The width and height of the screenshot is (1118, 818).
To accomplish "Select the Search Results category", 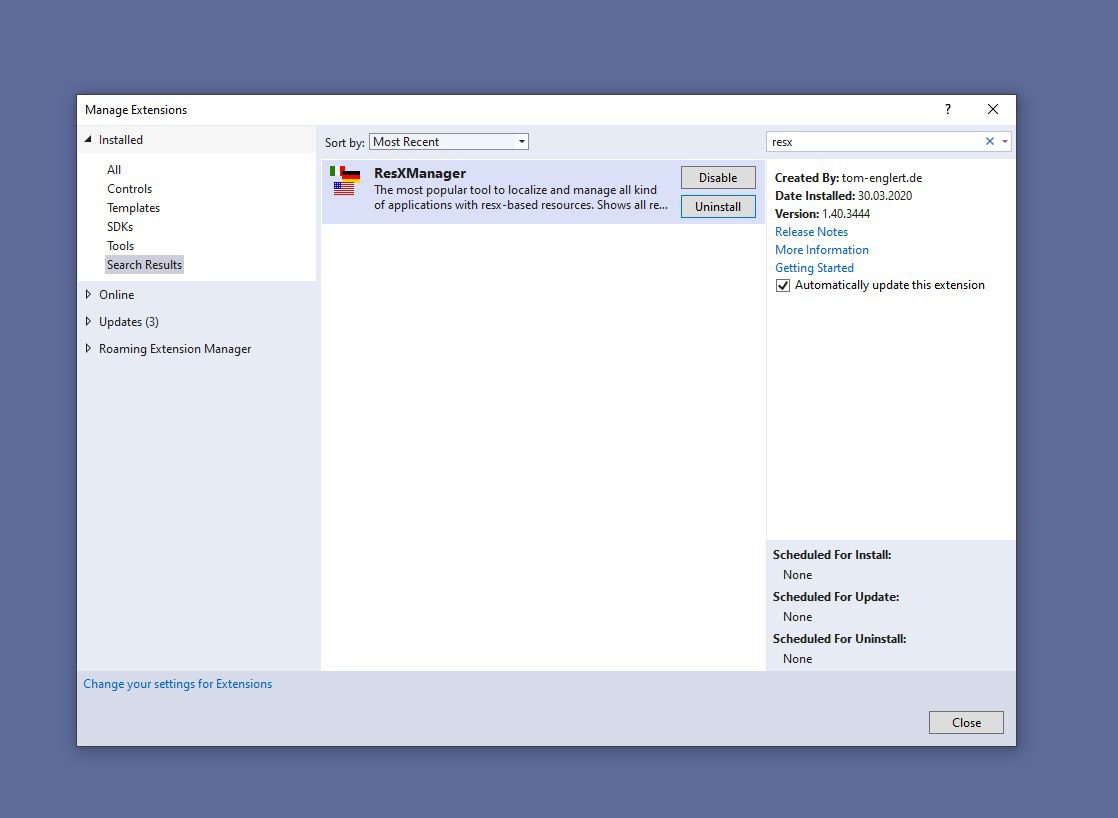I will point(144,265).
